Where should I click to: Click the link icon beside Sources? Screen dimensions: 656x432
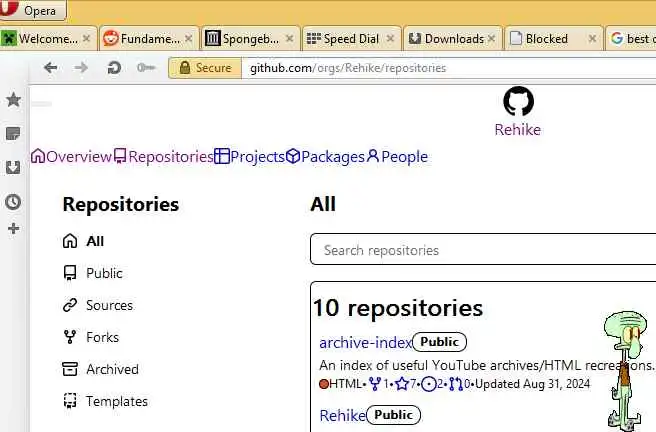[70, 305]
